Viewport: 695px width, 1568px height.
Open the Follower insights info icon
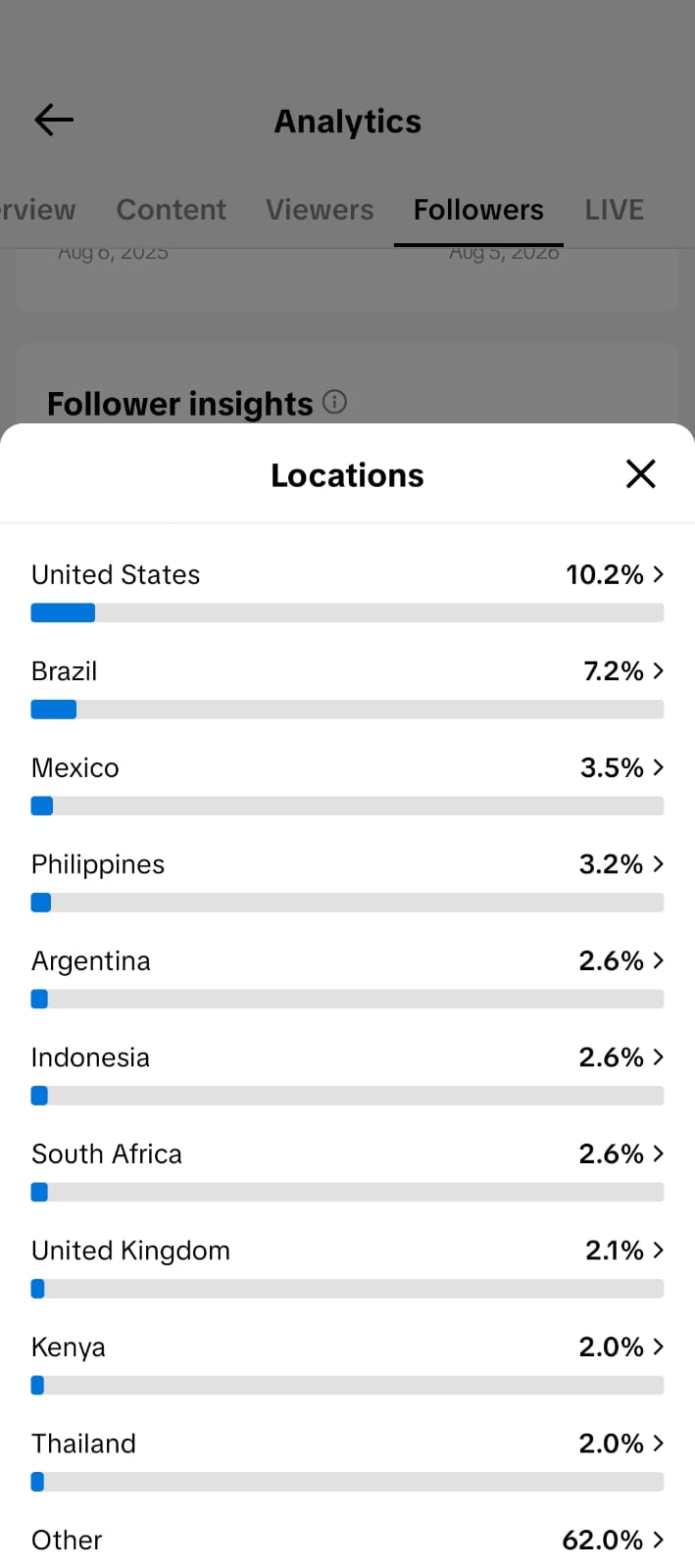(x=334, y=402)
